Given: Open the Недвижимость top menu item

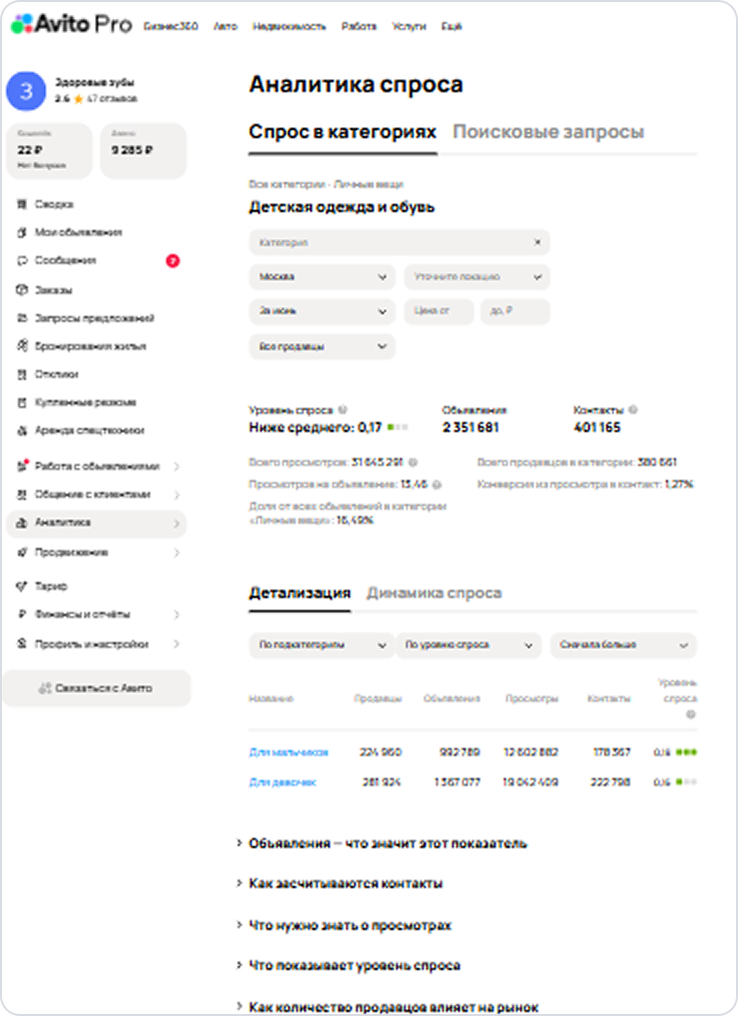Looking at the screenshot, I should (289, 26).
